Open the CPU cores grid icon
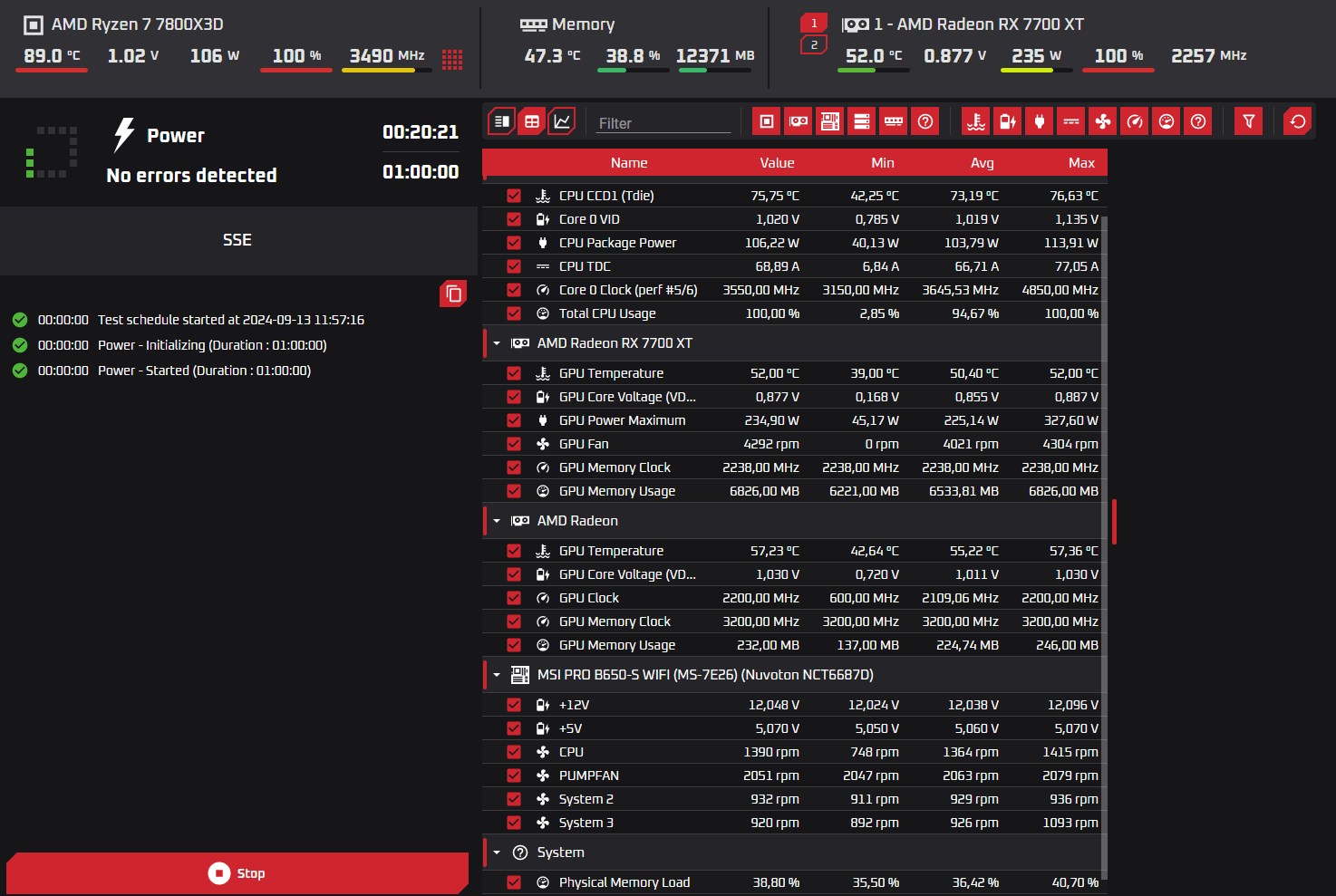This screenshot has width=1336, height=896. click(452, 60)
